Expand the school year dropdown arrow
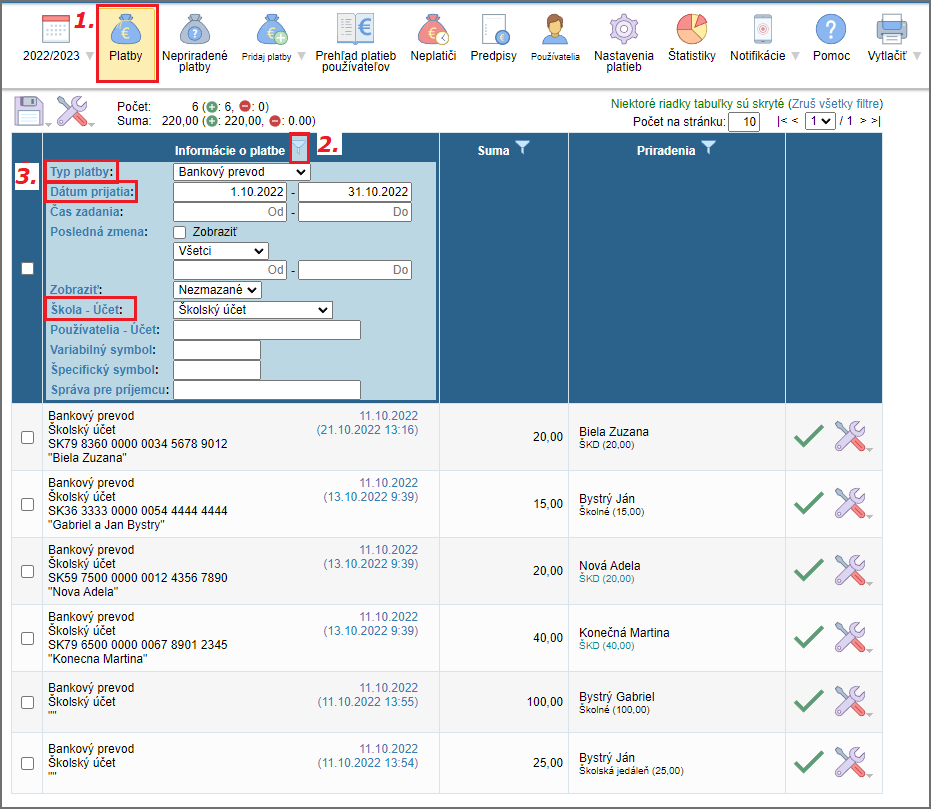931x809 pixels. (x=90, y=56)
